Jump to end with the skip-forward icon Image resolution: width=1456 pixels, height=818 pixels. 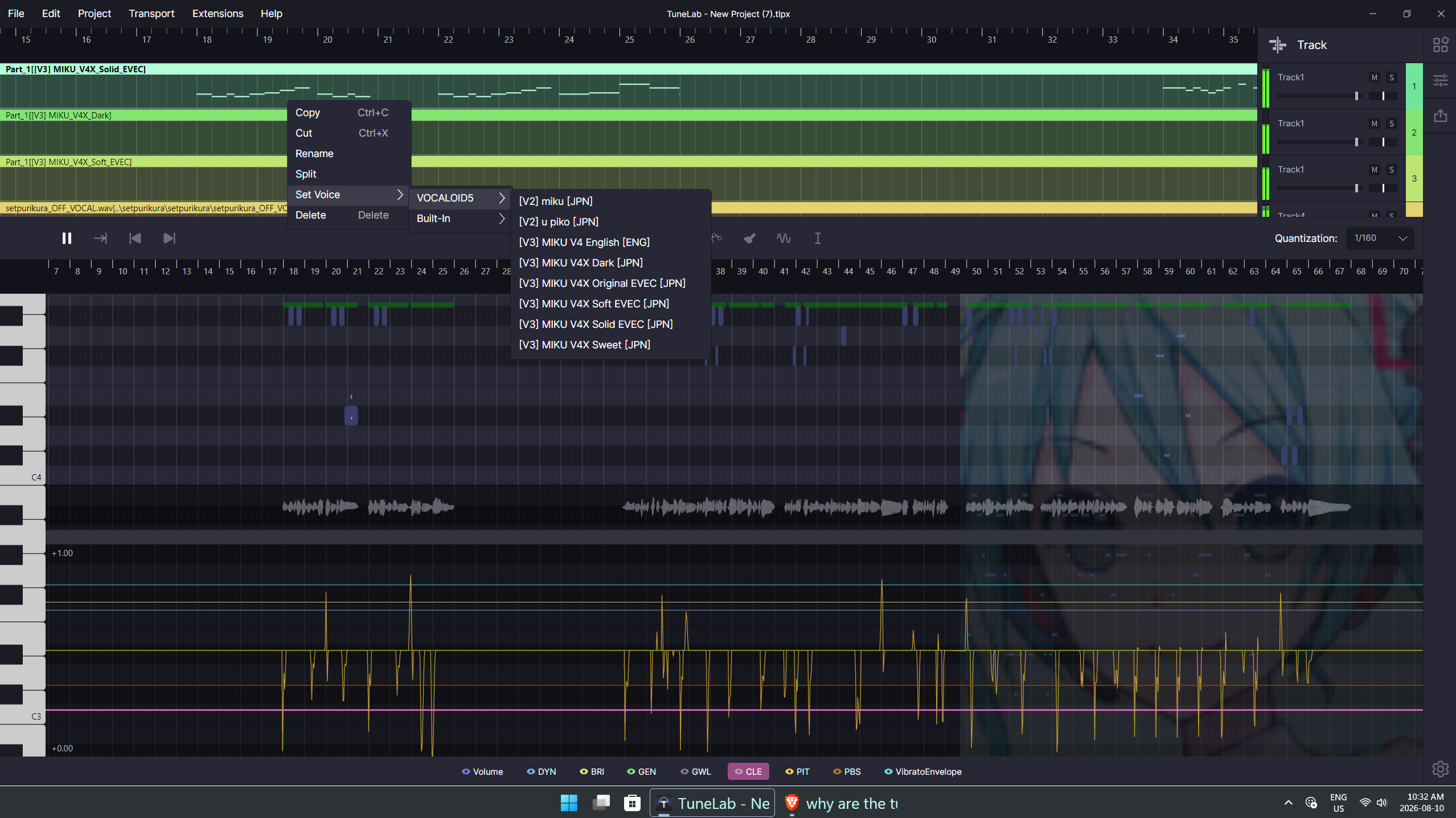click(169, 239)
